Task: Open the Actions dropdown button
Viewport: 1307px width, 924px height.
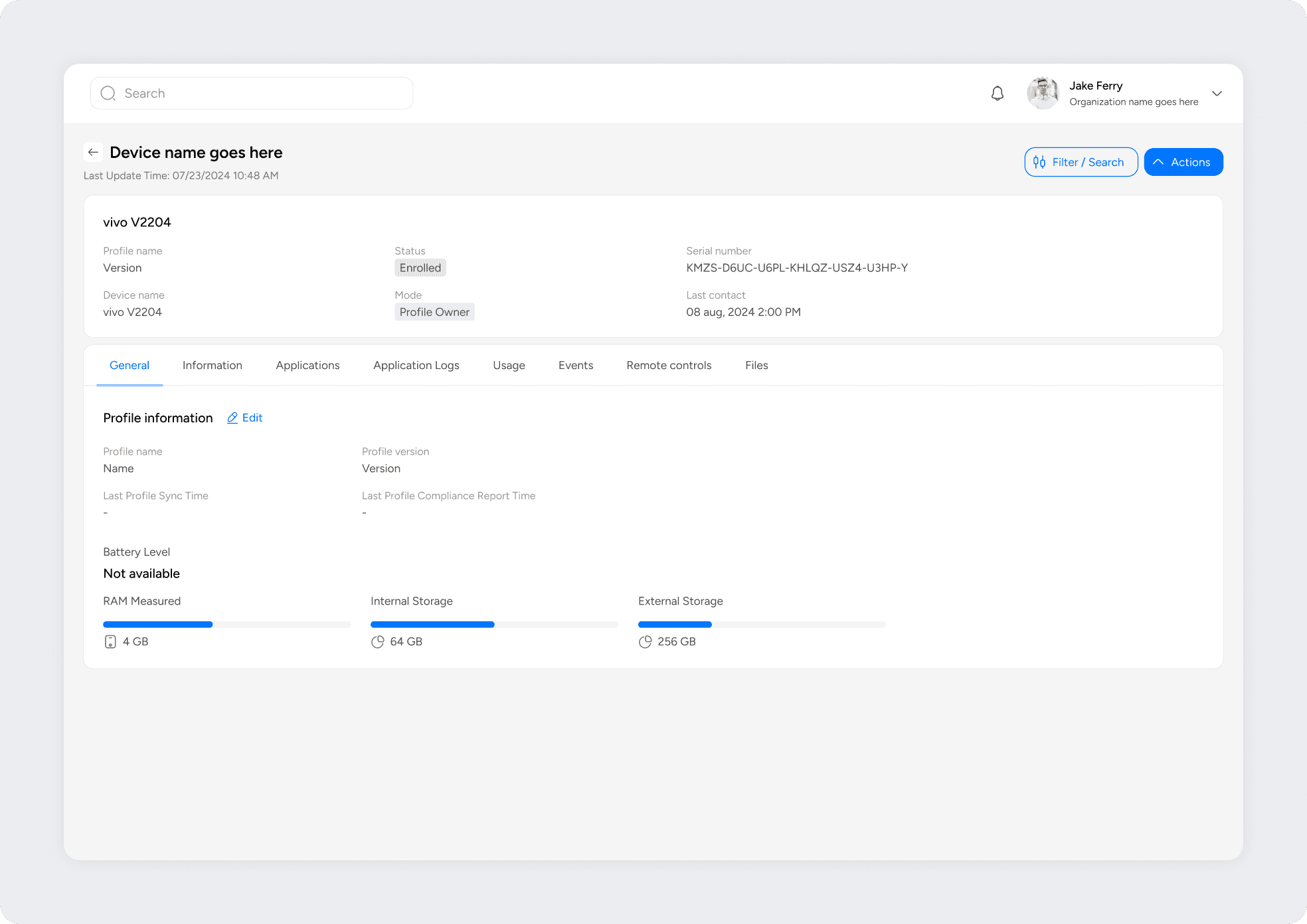Action: tap(1183, 162)
